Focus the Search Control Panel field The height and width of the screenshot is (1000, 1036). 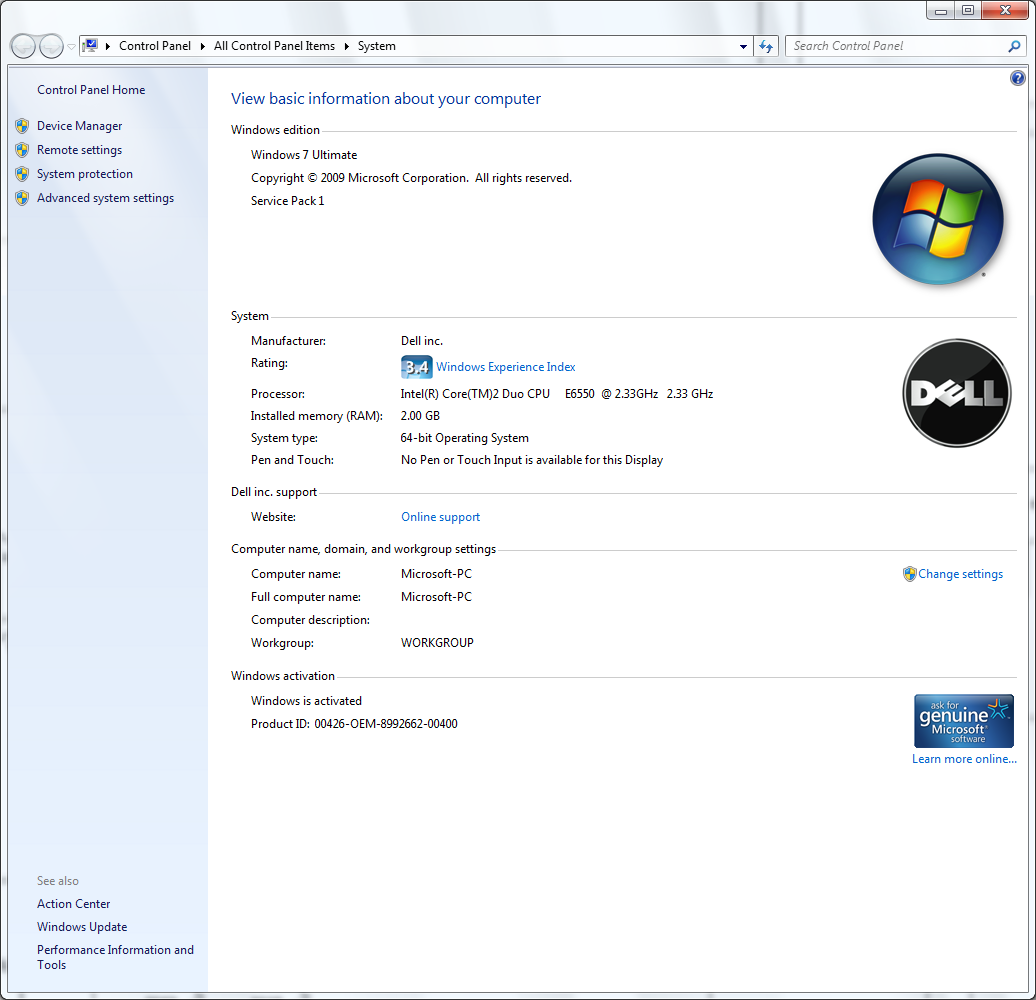tap(896, 46)
